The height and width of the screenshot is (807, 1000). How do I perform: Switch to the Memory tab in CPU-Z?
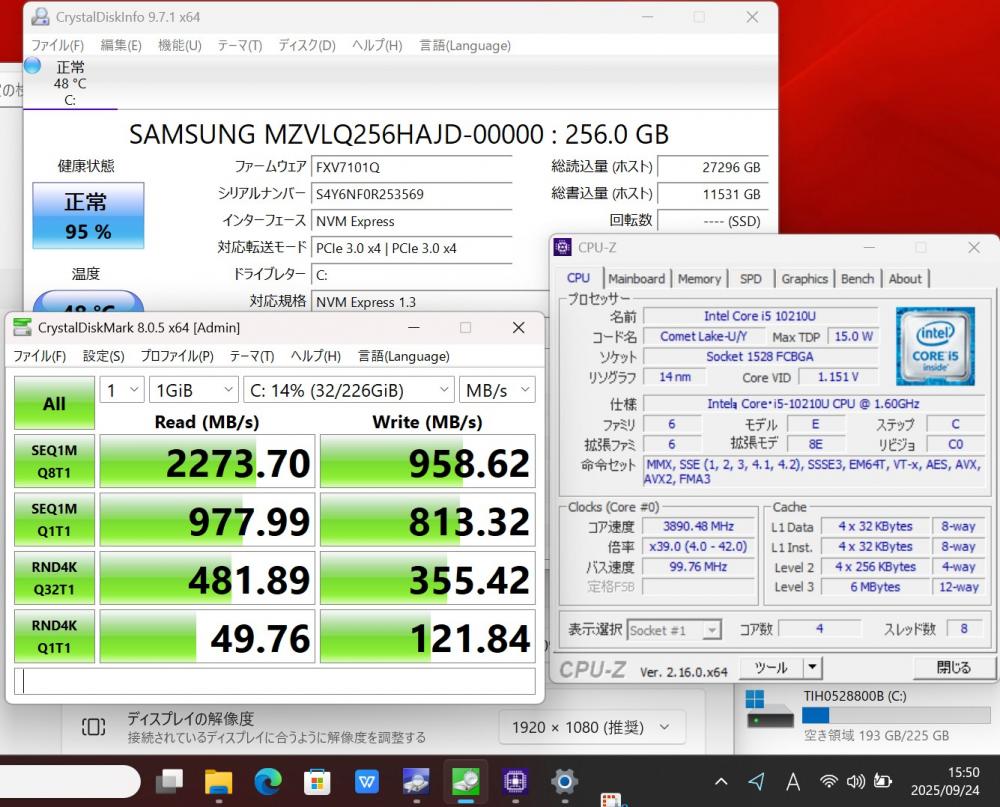tap(699, 279)
